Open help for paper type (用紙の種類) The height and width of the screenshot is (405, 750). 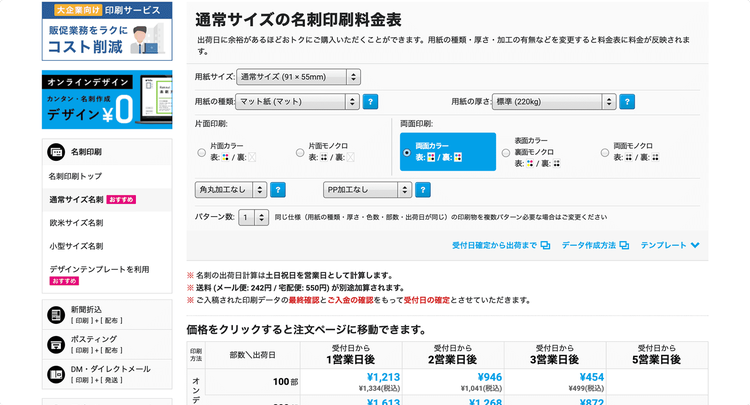pos(370,101)
